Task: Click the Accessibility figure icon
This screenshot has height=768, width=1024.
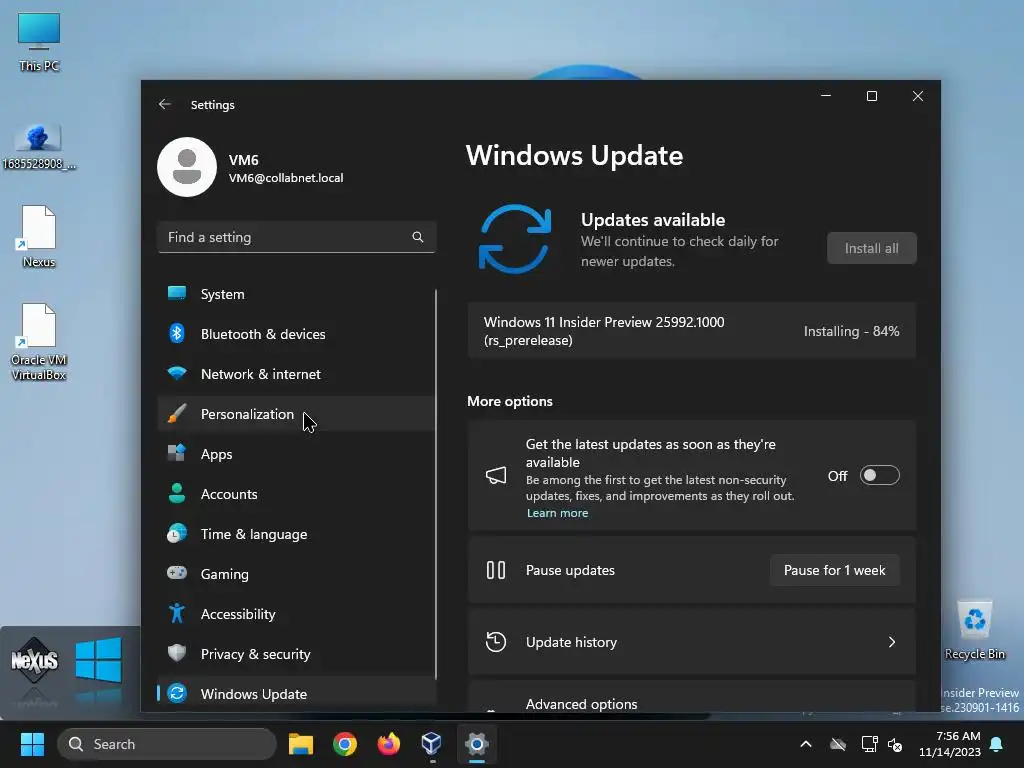Action: click(177, 613)
